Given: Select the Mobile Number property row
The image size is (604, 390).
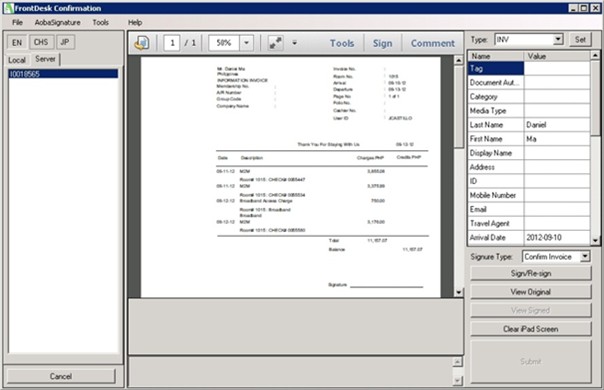Looking at the screenshot, I should tap(529, 195).
